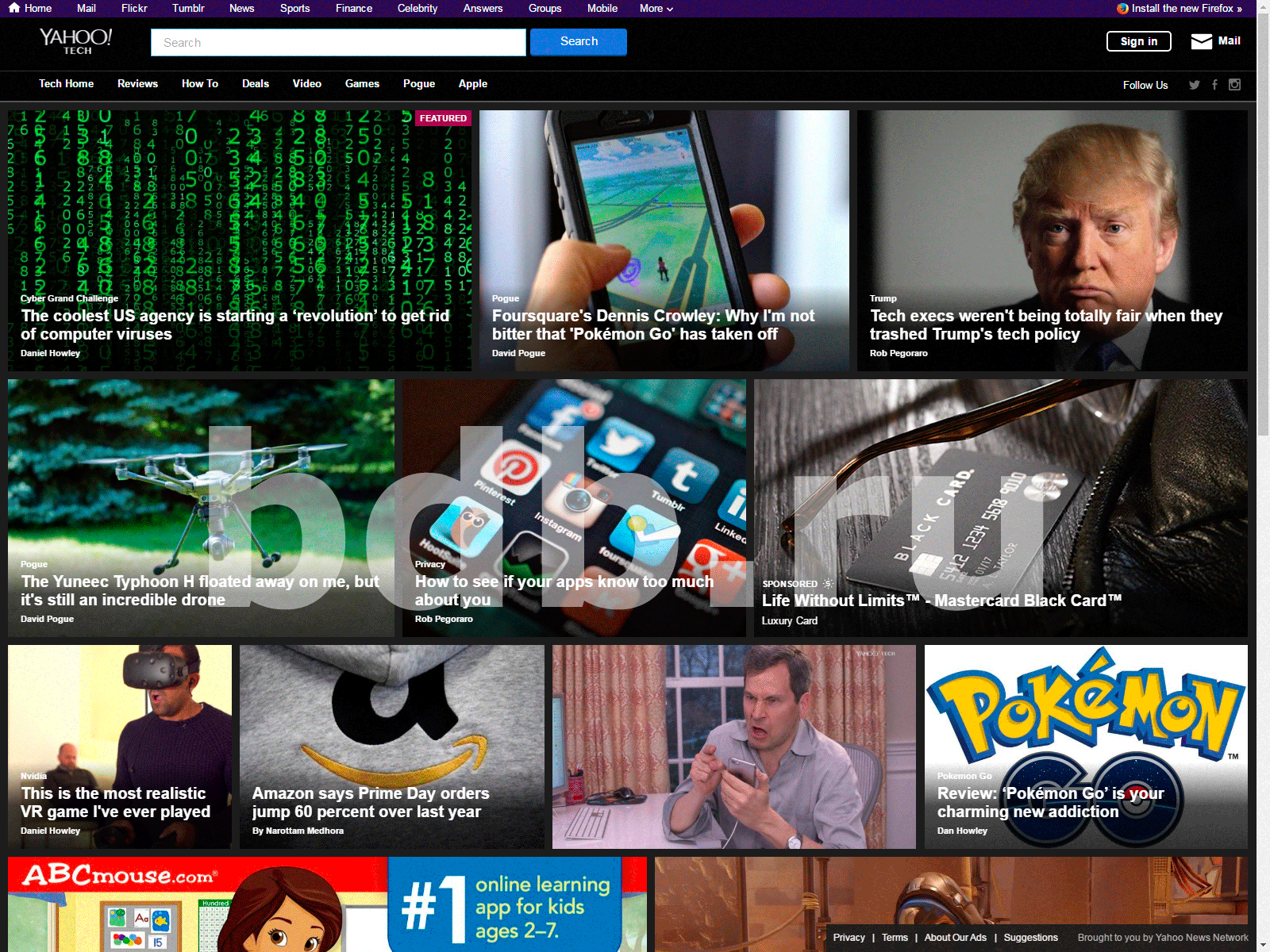Select the Apple tab

pos(473,83)
